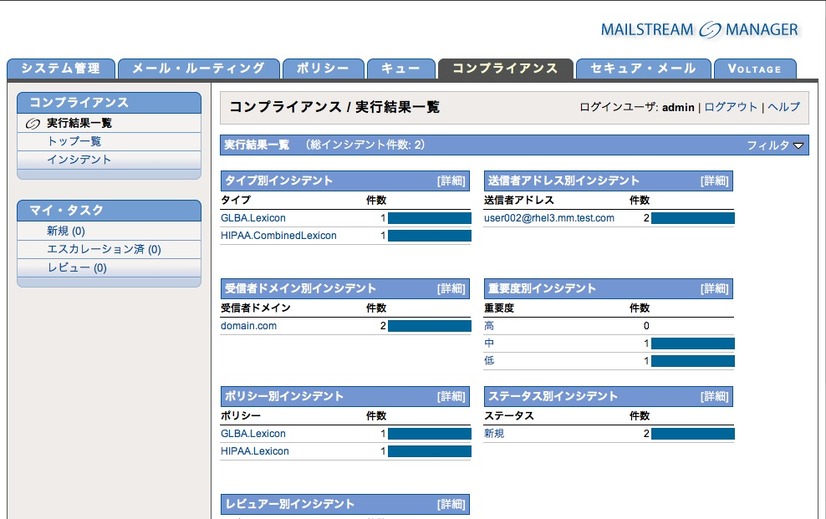Click the Mailstream Manager logo
This screenshot has height=519, width=826.
pyautogui.click(x=699, y=29)
